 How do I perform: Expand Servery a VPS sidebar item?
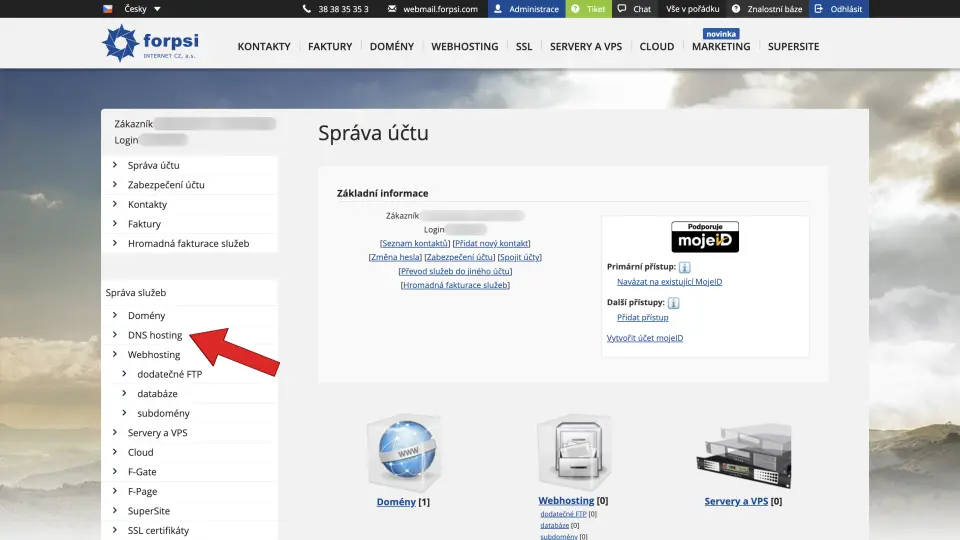pos(157,433)
